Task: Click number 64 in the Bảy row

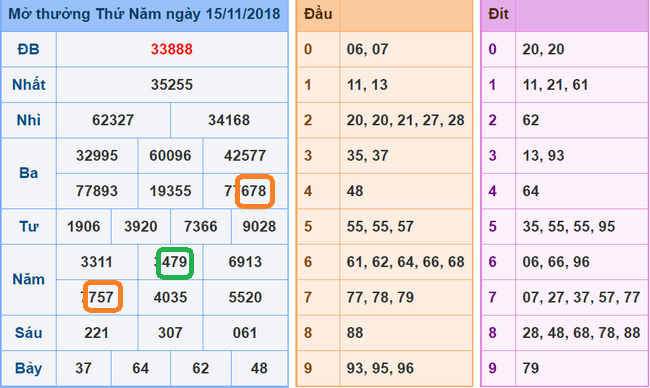Action: click(x=141, y=369)
